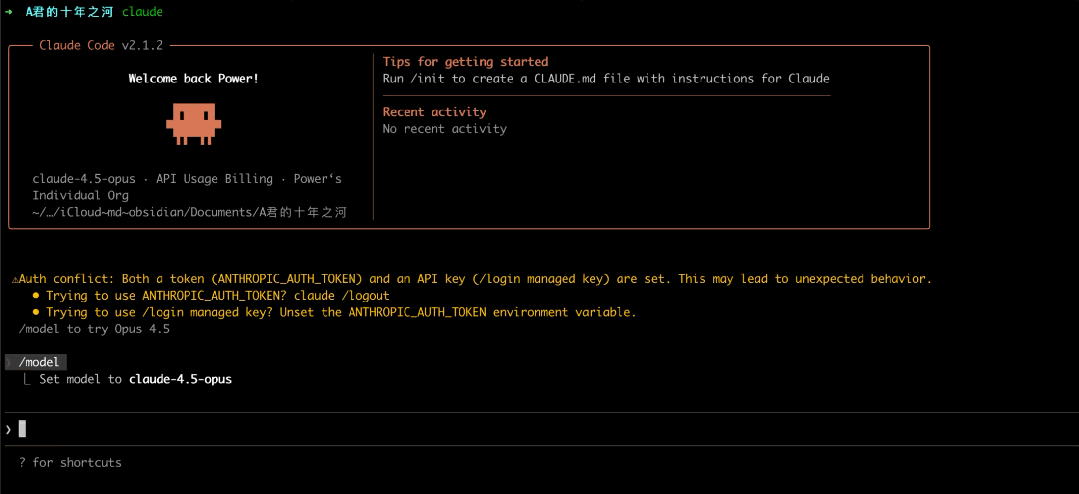Click '/model to try Opus 4.5' hint
Screen dimensions: 1079x494
point(94,329)
